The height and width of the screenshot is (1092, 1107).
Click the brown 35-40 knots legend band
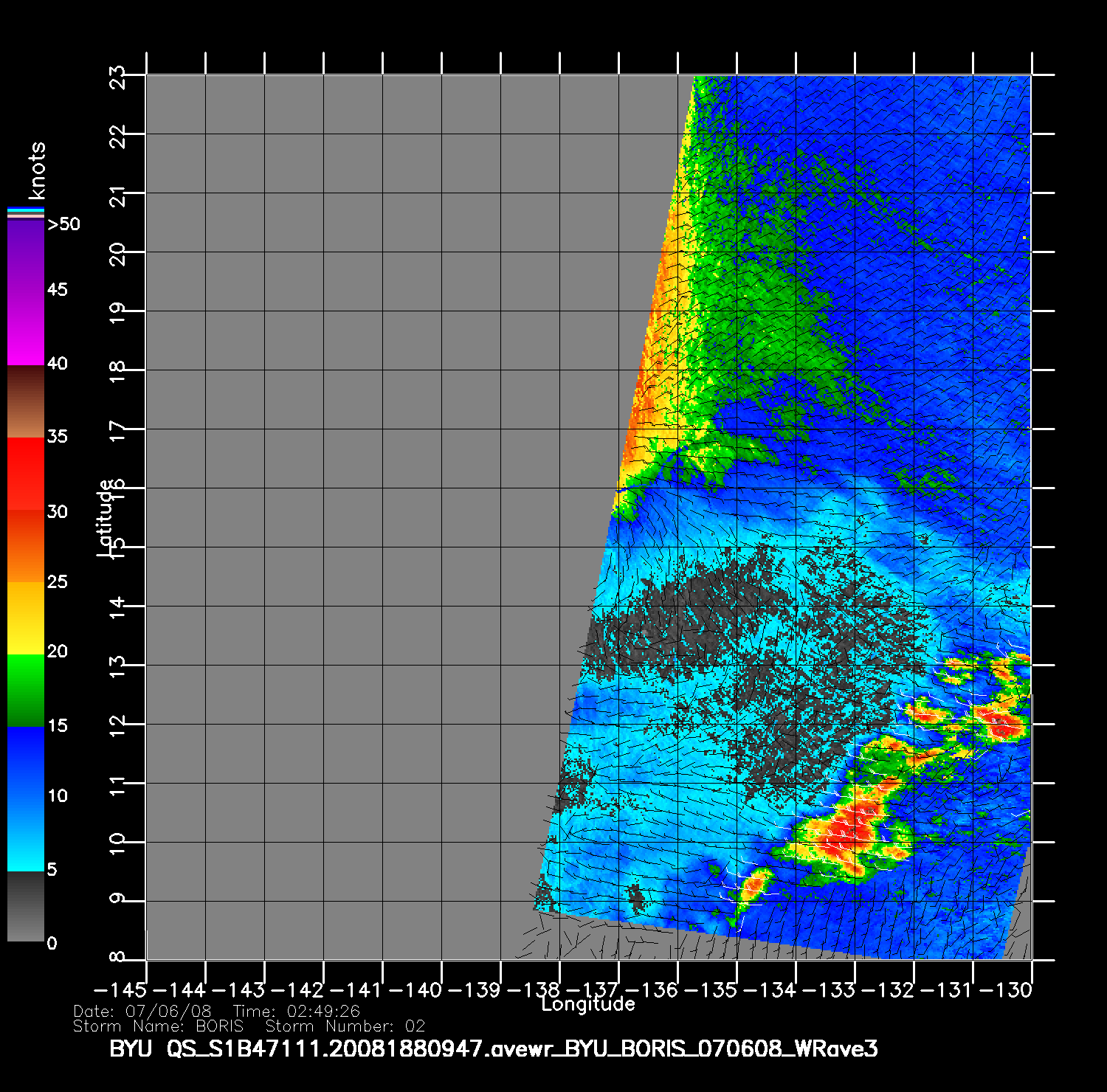point(25,402)
